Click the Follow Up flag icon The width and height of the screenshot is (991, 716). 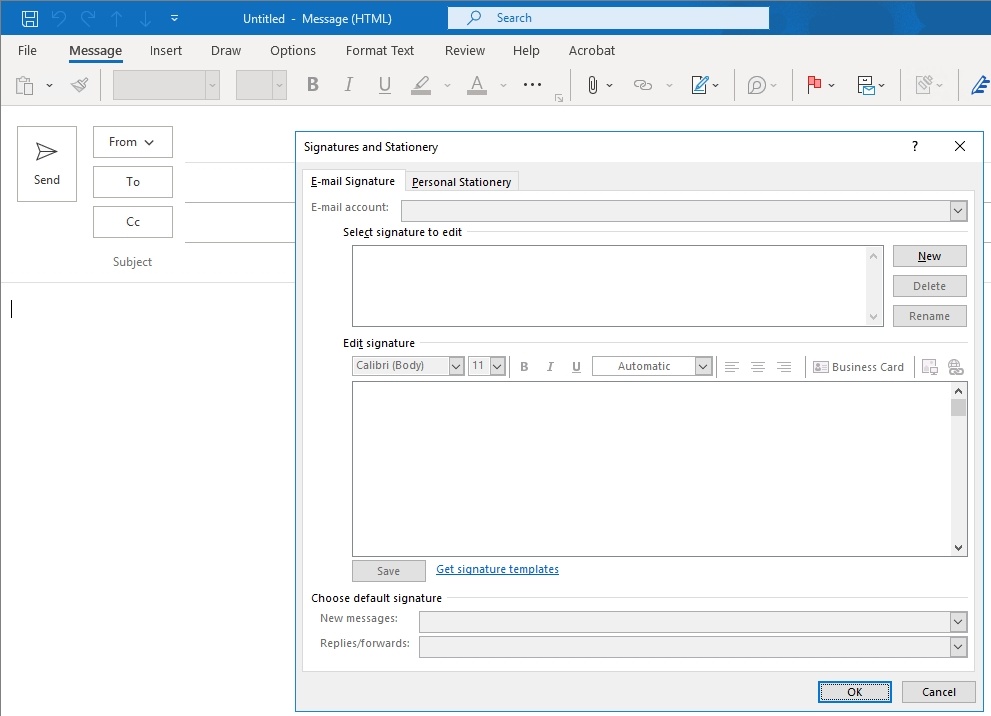814,85
